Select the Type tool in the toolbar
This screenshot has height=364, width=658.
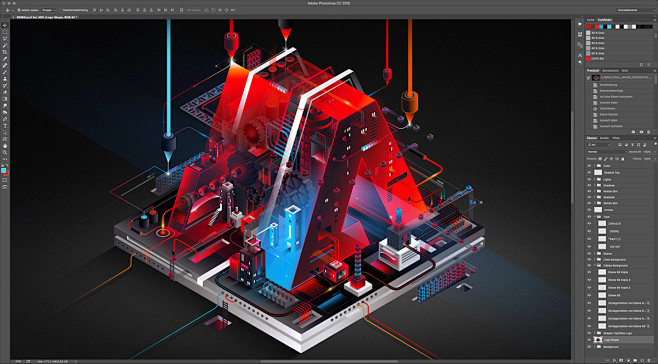click(x=5, y=126)
